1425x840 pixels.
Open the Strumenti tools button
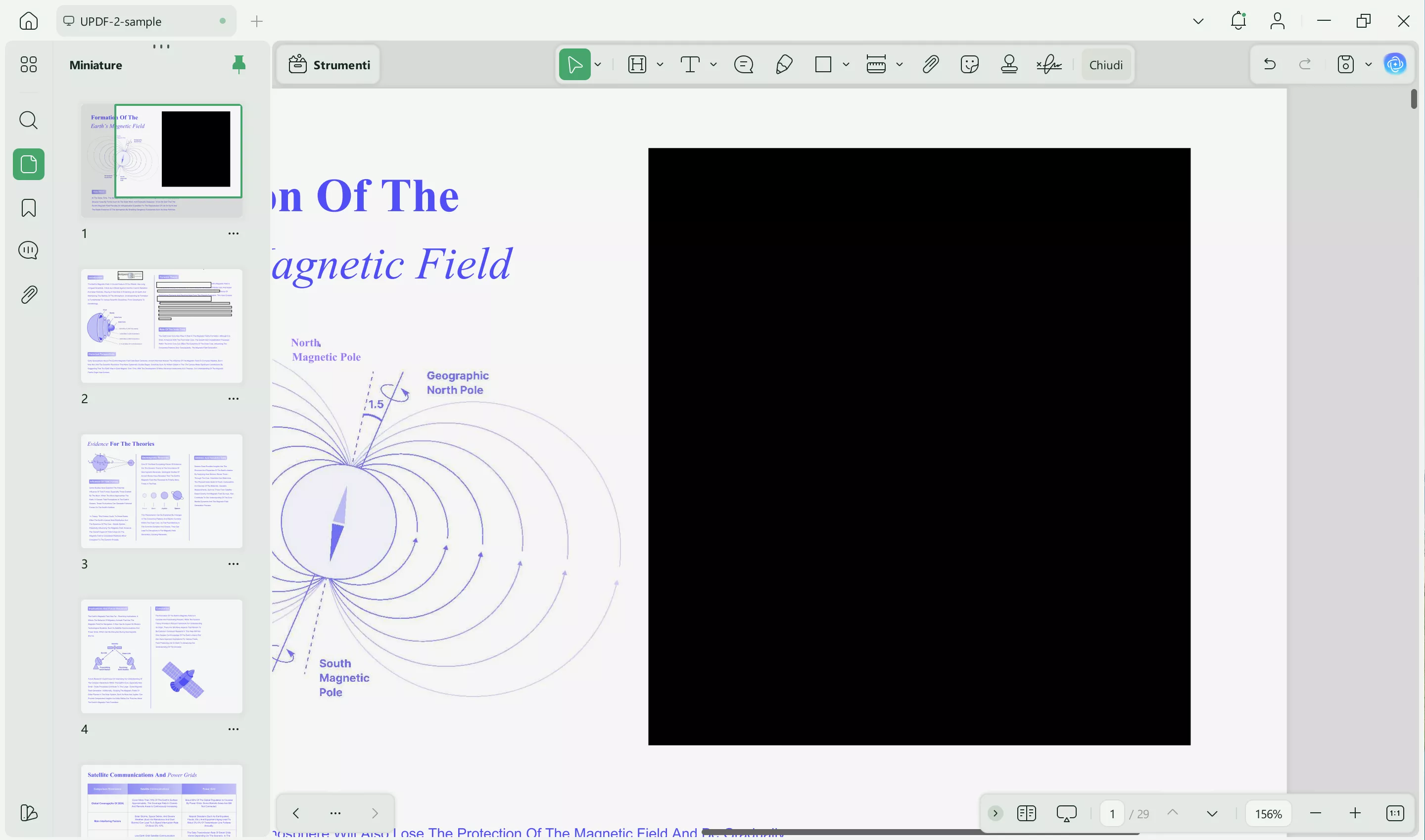[x=329, y=64]
